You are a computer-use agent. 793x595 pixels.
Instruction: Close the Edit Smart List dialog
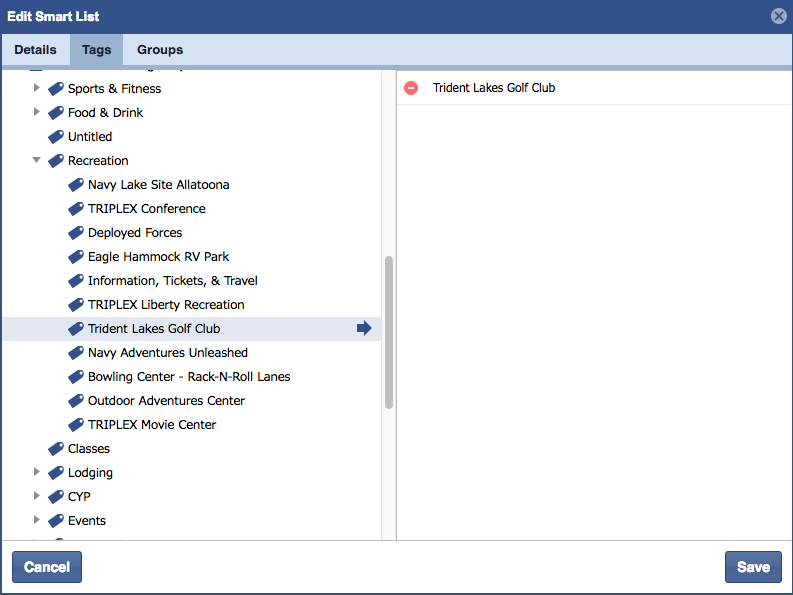point(778,16)
